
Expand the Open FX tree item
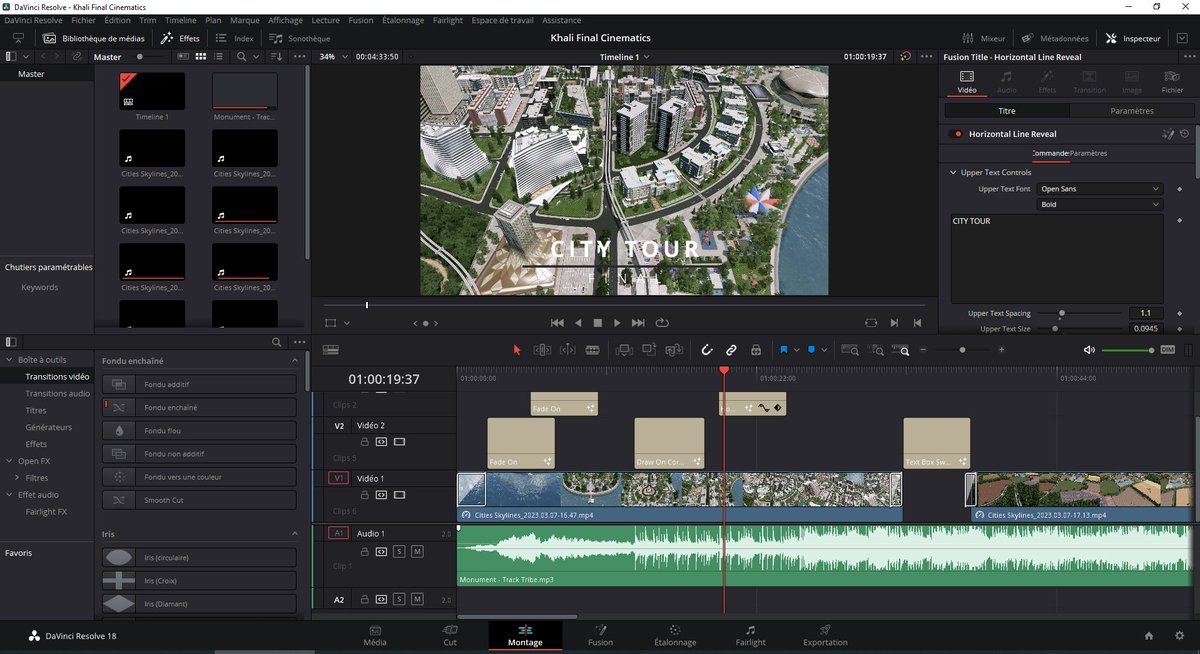(x=10, y=461)
